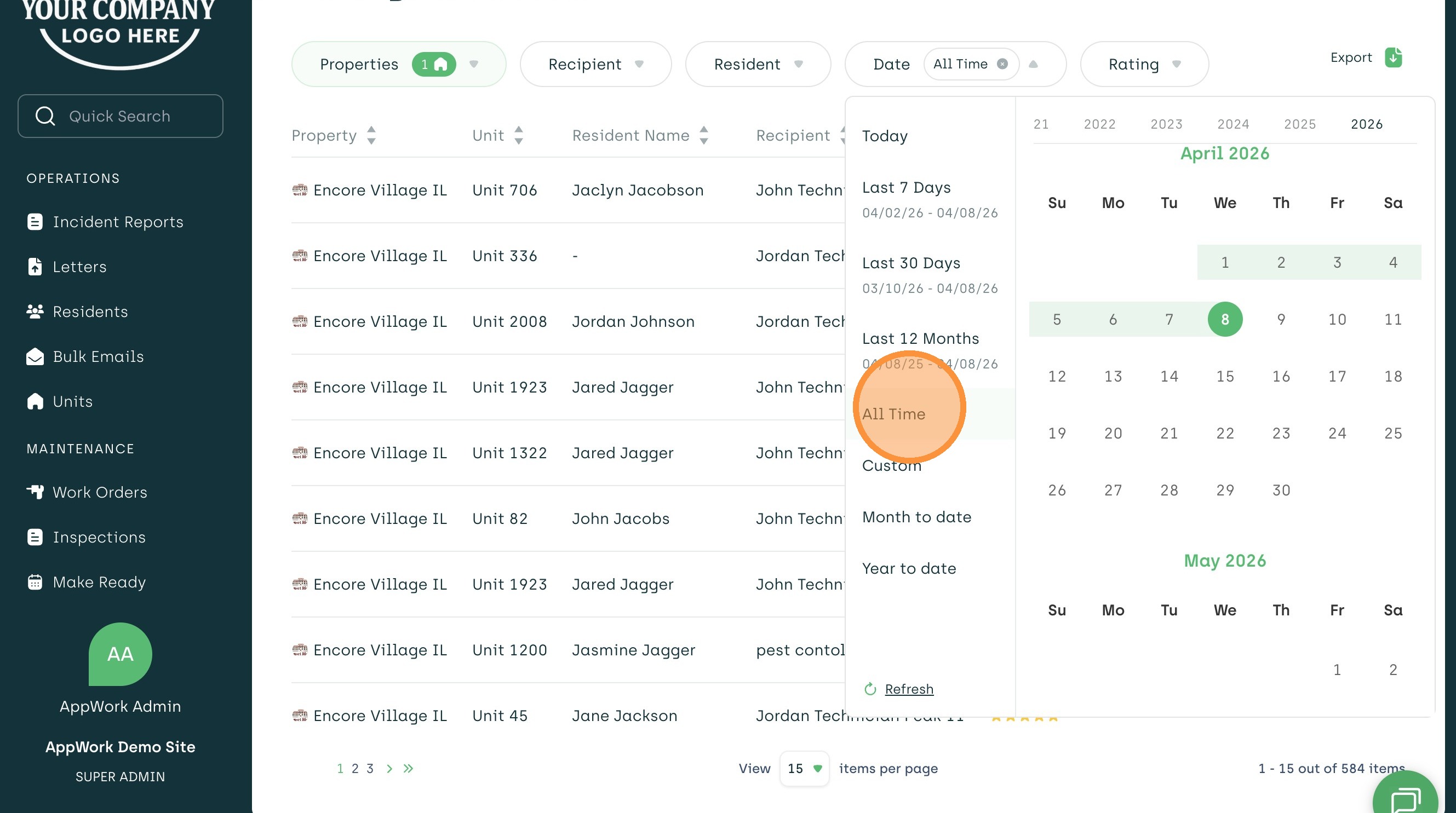The width and height of the screenshot is (1456, 813).
Task: Open Make Ready calendar item
Action: click(x=99, y=582)
